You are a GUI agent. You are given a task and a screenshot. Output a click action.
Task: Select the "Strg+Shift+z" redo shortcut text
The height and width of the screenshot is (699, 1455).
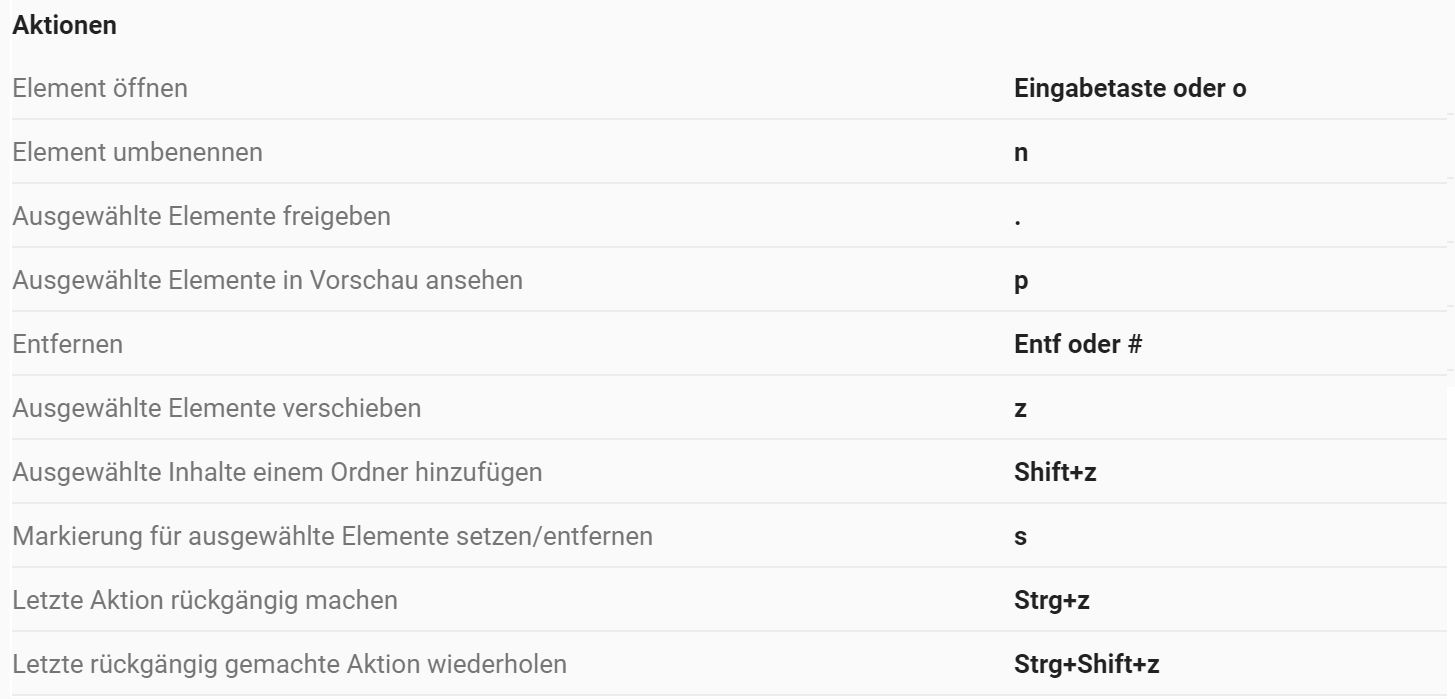1086,664
